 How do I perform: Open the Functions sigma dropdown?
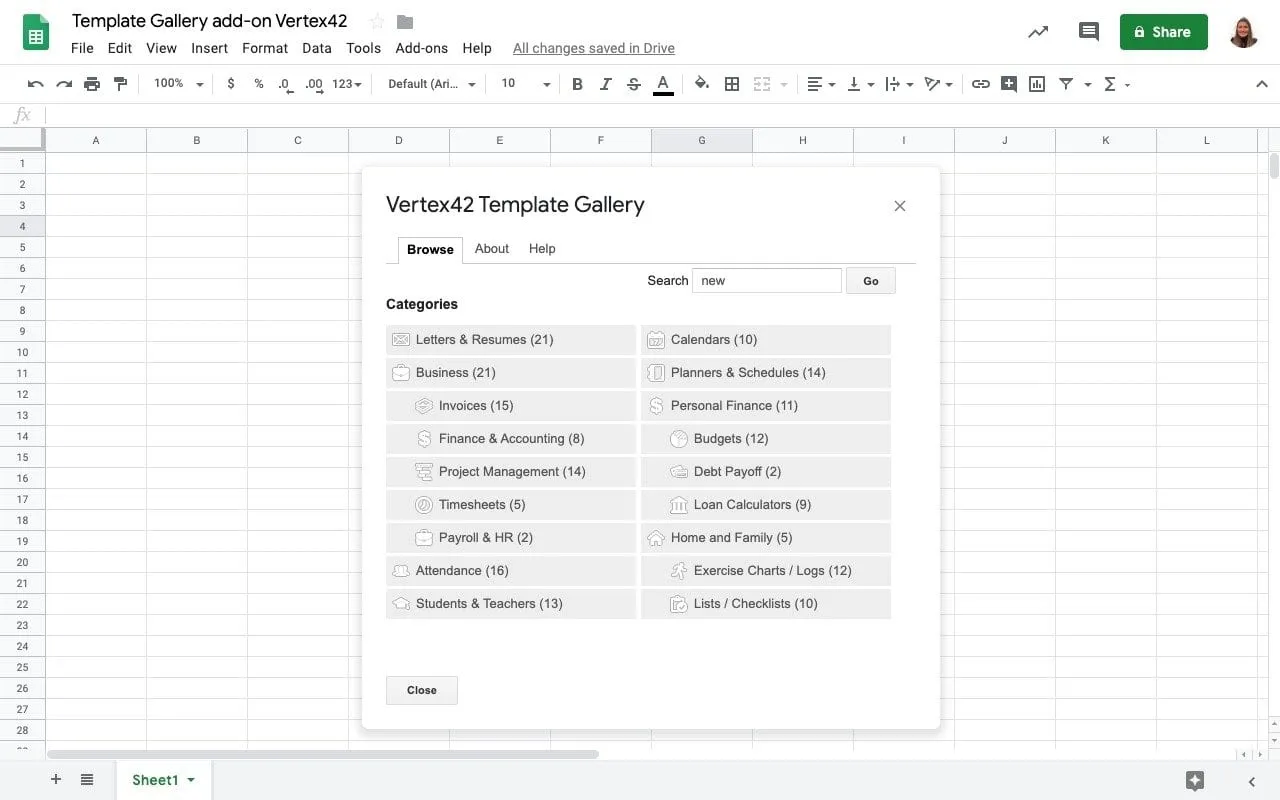(x=1116, y=84)
